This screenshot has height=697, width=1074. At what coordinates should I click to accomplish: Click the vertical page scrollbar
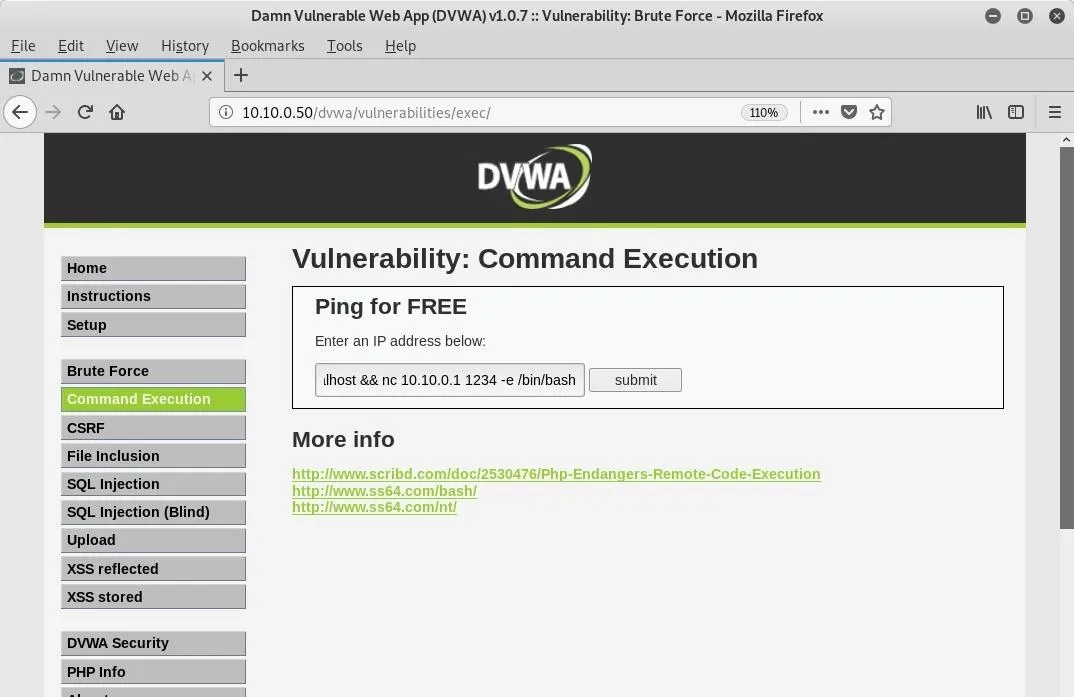[x=1066, y=337]
